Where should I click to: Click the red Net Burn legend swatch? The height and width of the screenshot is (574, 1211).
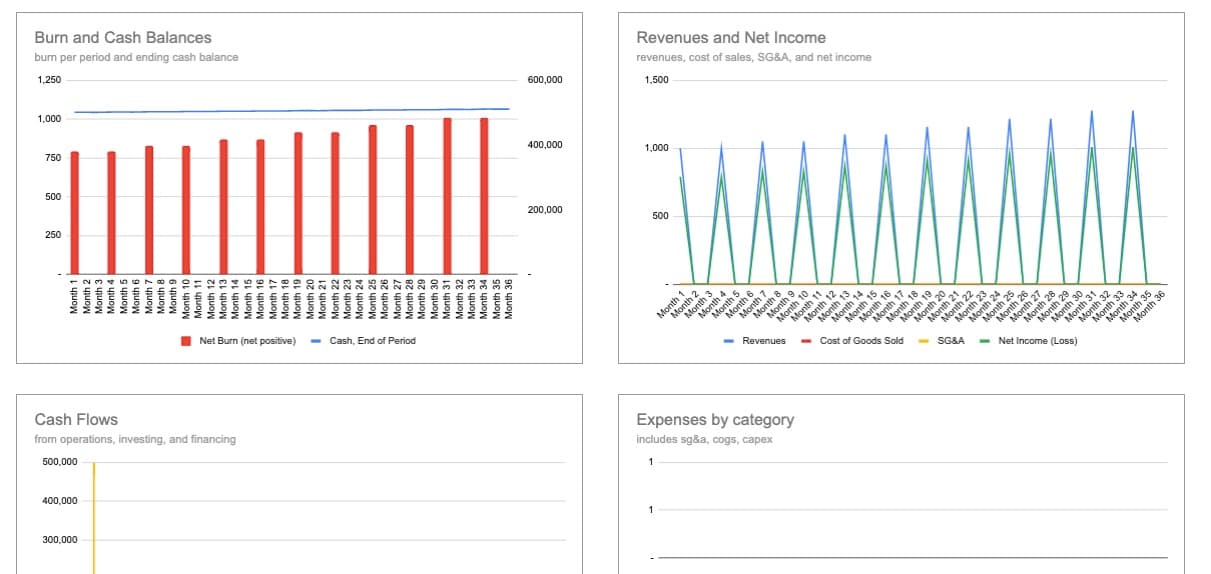(186, 341)
